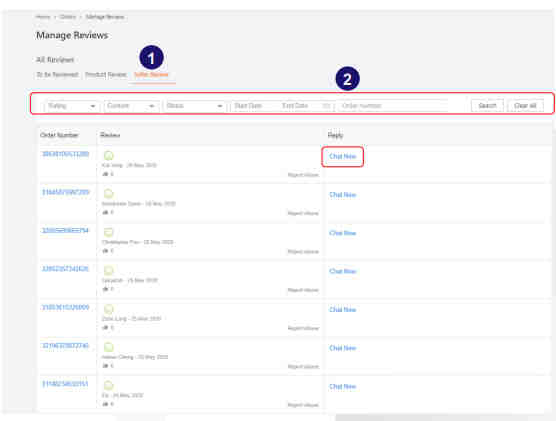
Task: Click the Search button
Action: [x=487, y=106]
